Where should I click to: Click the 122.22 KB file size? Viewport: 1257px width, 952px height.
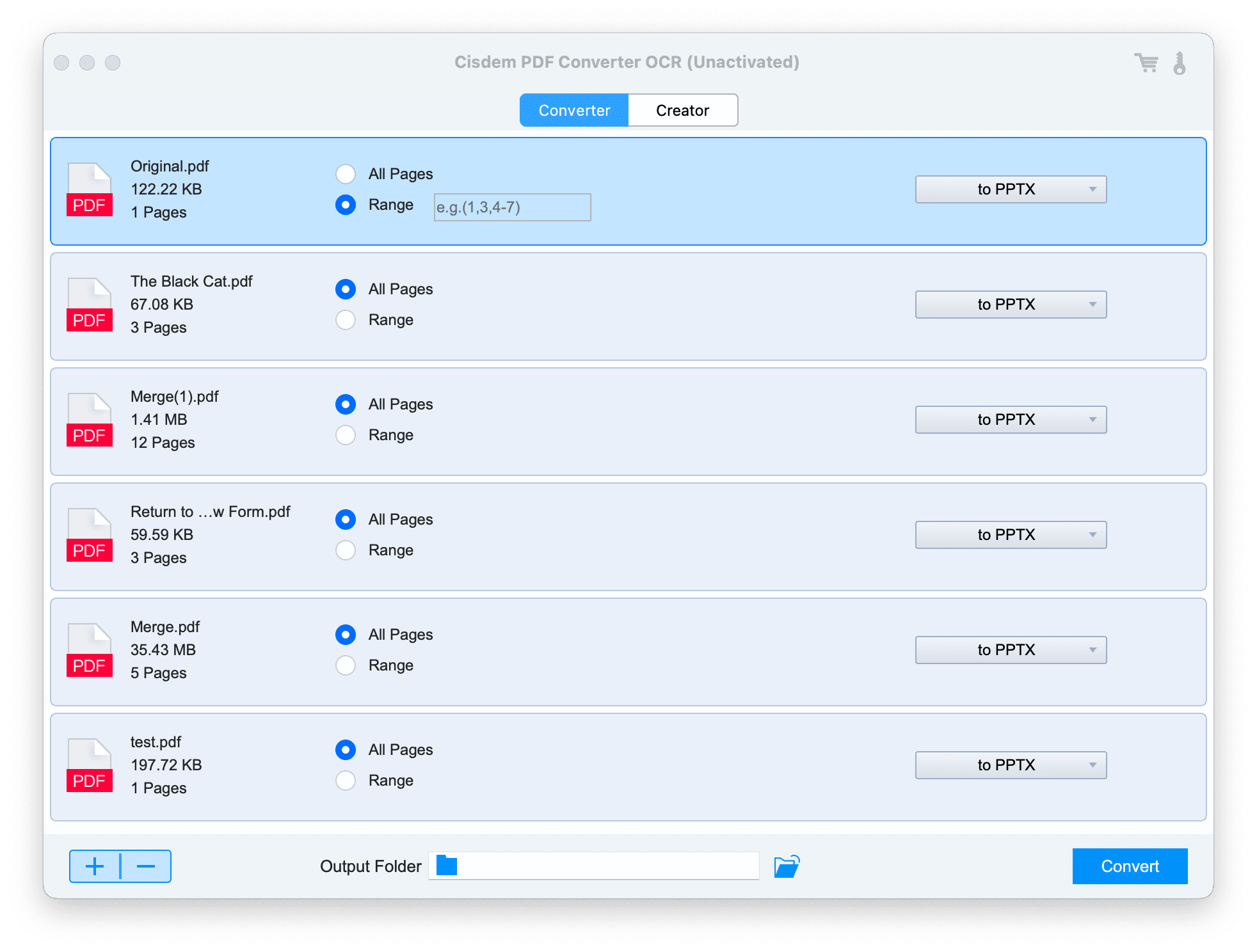(166, 189)
